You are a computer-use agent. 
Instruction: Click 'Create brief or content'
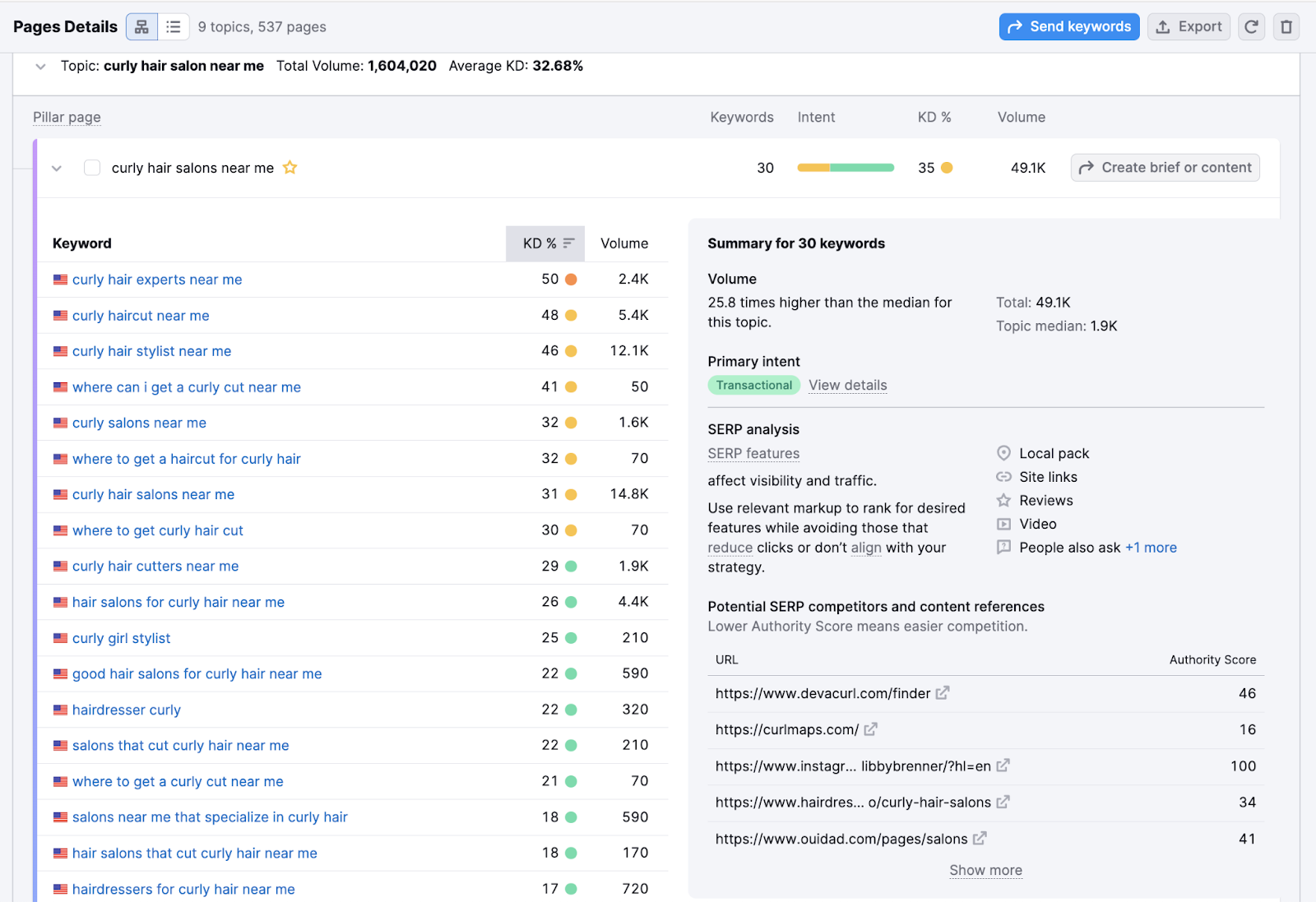point(1164,167)
